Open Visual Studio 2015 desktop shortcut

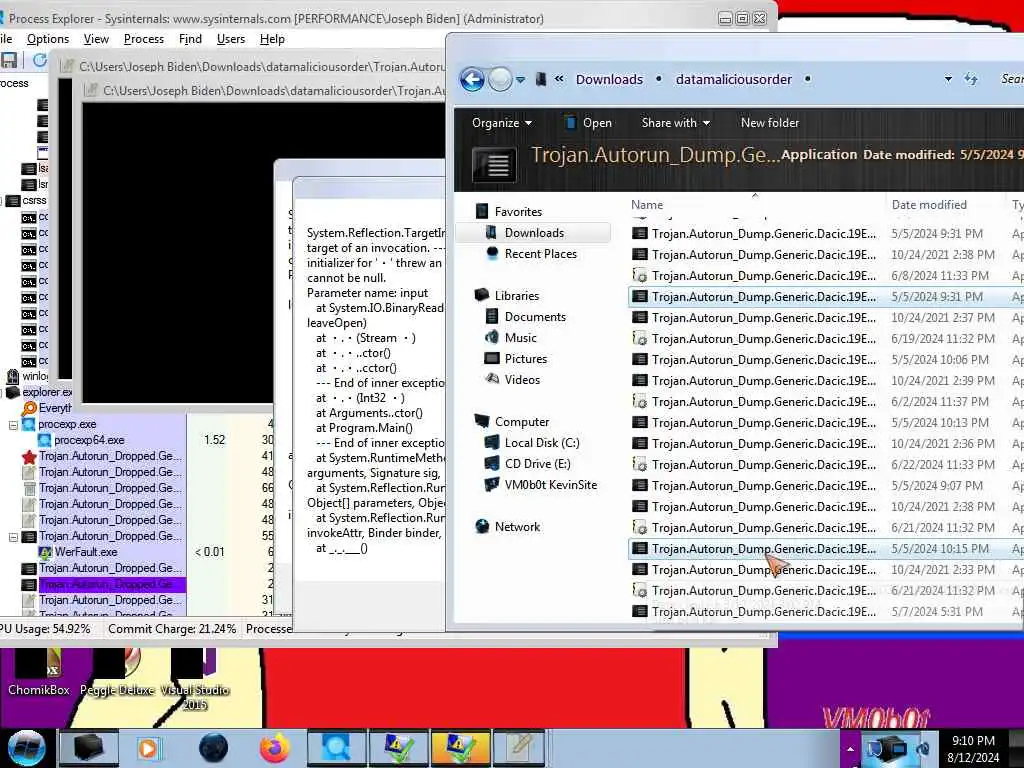(x=195, y=680)
